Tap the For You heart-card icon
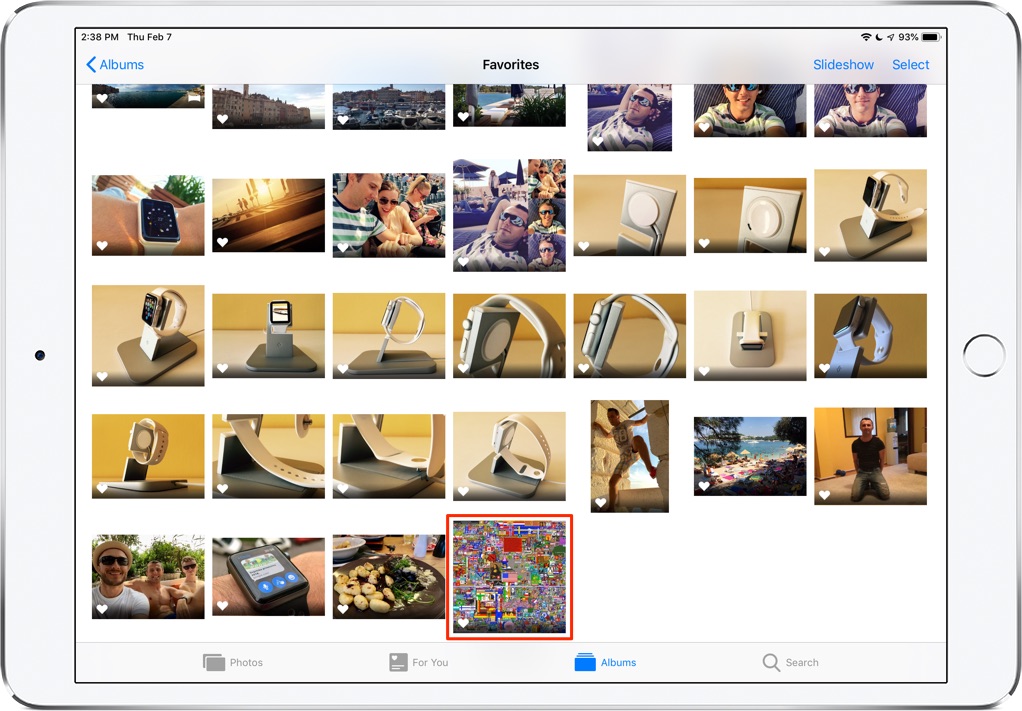This screenshot has width=1022, height=711. tap(398, 662)
